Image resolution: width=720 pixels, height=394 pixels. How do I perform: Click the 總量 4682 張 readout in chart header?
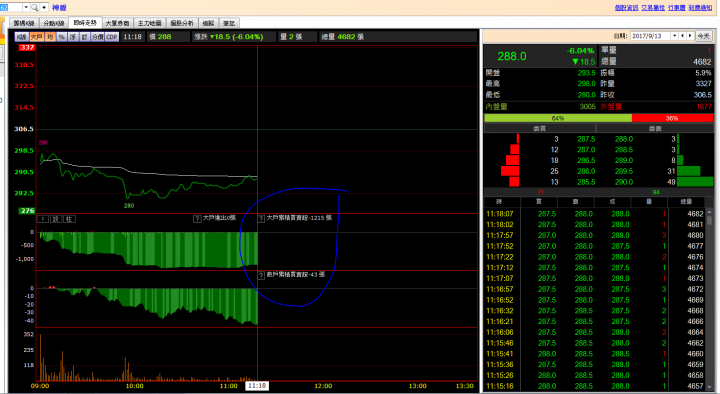pyautogui.click(x=343, y=37)
